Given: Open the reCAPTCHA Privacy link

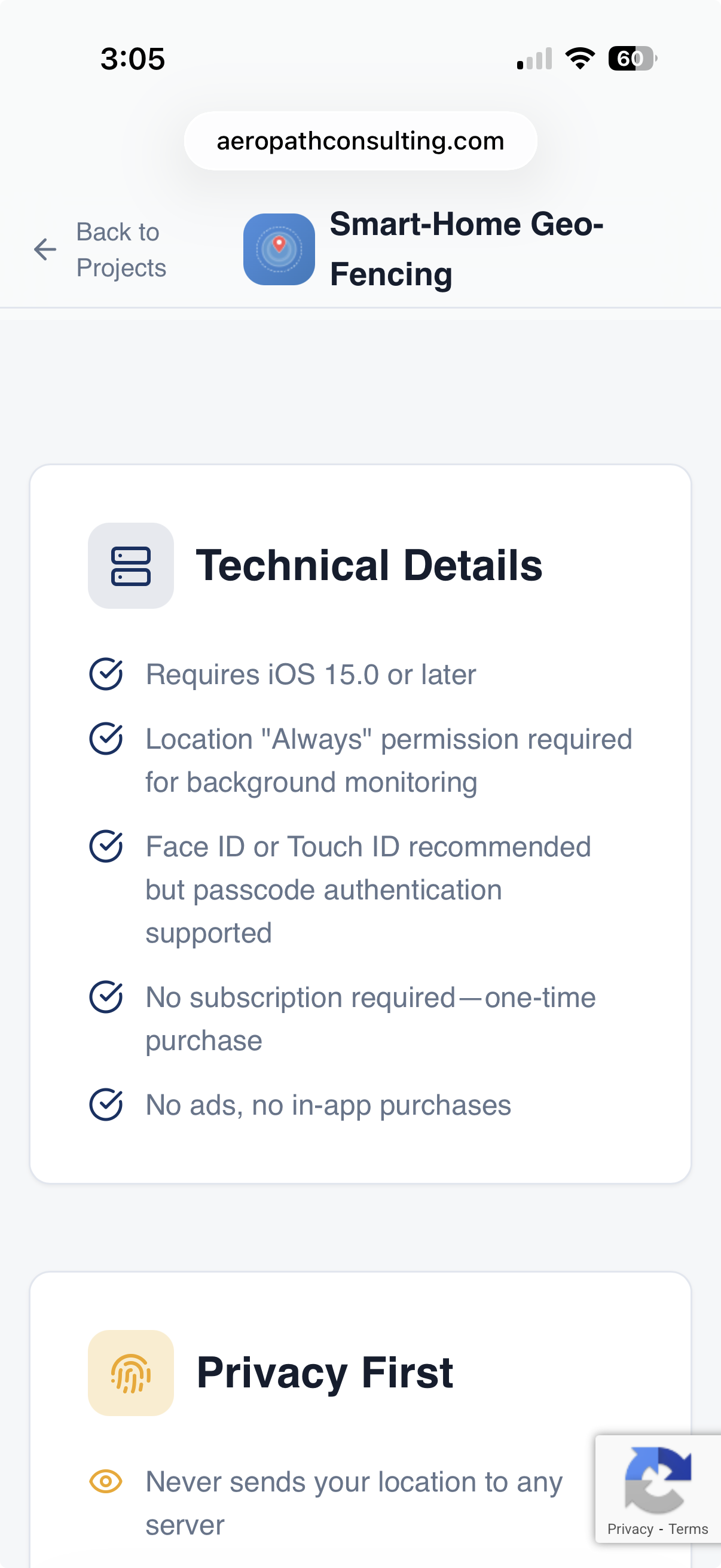Looking at the screenshot, I should 630,1529.
